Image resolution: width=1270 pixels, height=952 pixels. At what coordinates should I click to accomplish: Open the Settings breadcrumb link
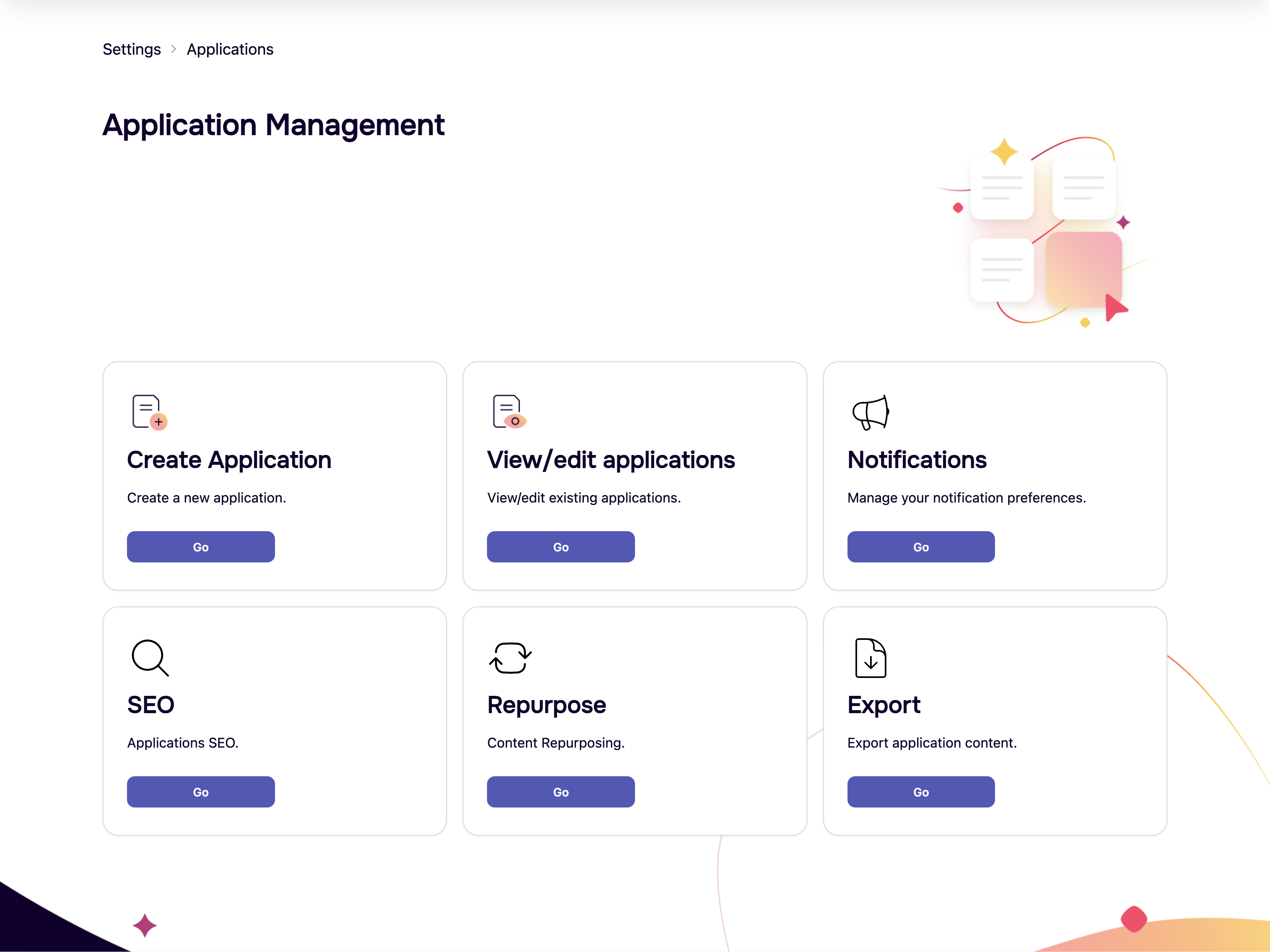pos(132,50)
